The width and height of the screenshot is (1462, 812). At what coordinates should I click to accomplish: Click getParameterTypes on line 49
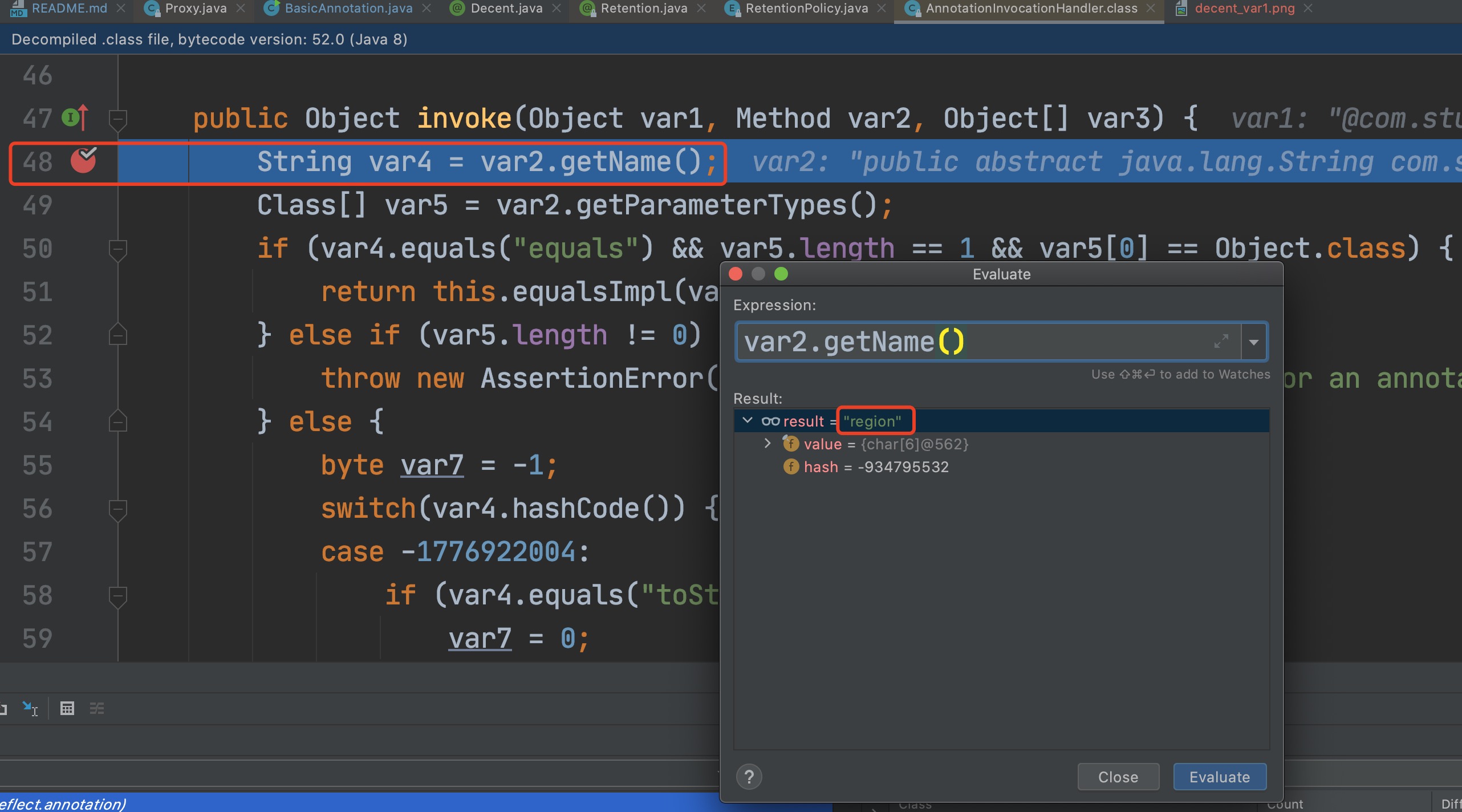(711, 205)
